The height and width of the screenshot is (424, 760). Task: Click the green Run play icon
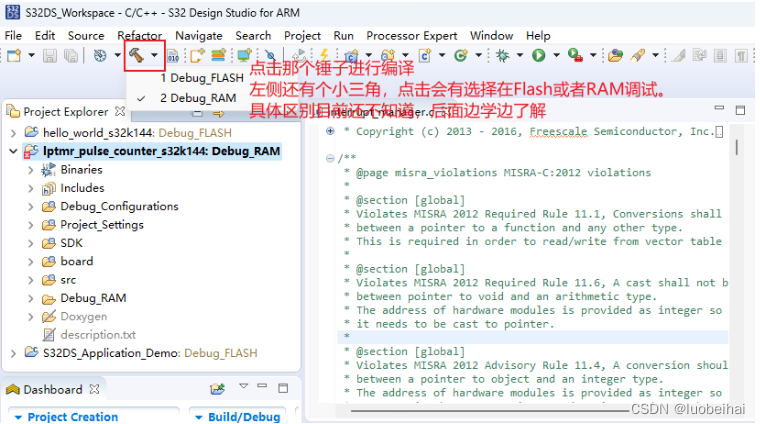(x=538, y=56)
